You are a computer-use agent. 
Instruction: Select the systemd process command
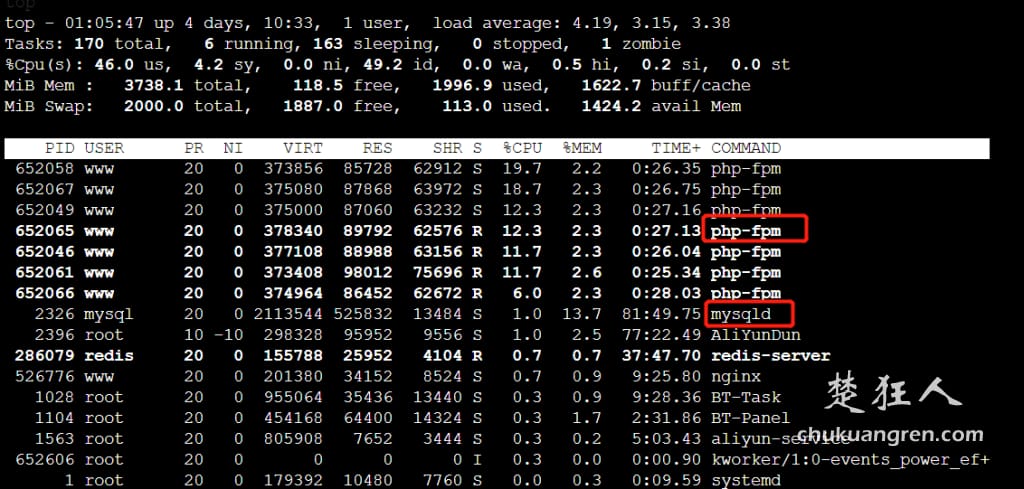[x=745, y=480]
